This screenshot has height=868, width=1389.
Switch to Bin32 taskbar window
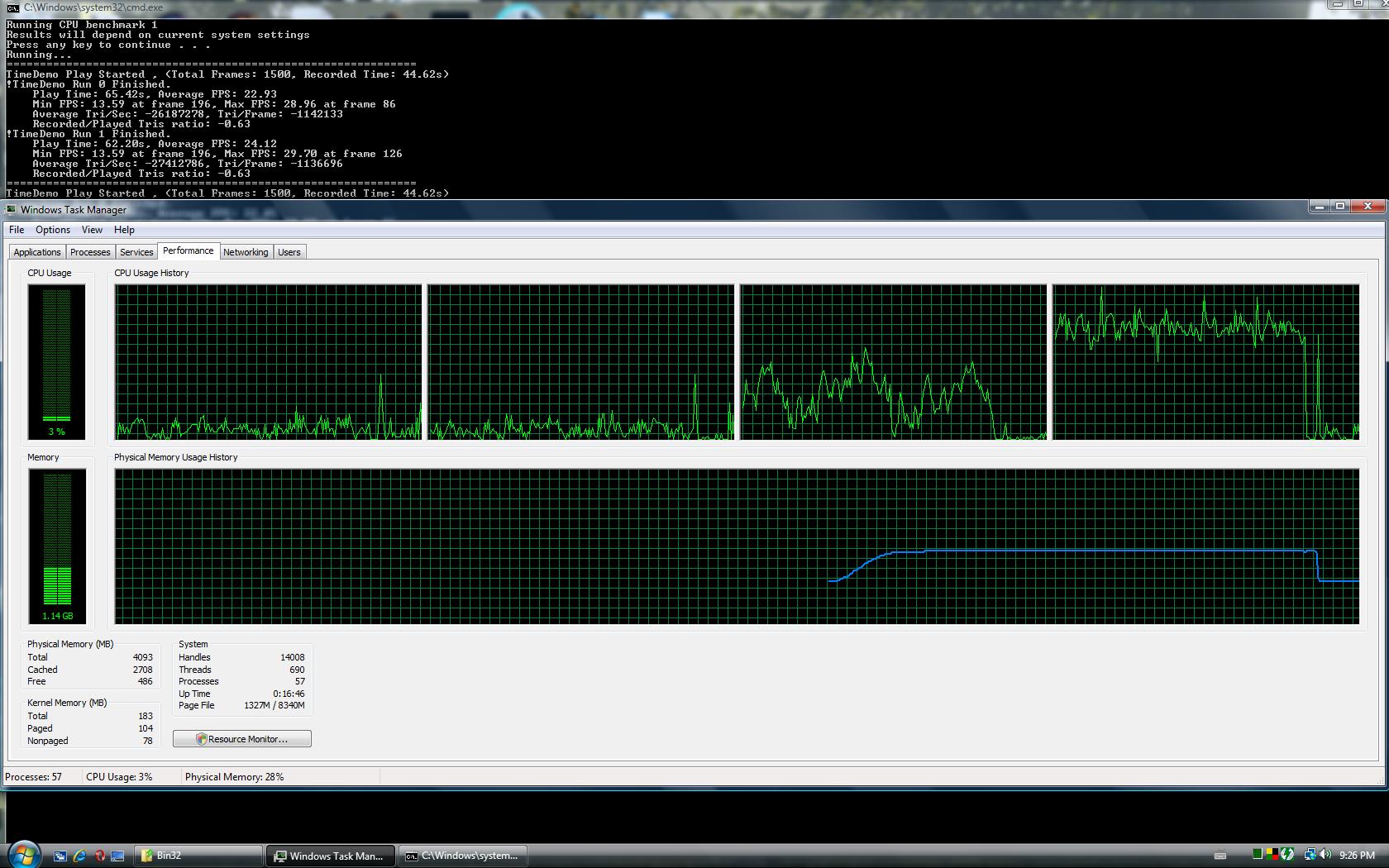coord(198,856)
